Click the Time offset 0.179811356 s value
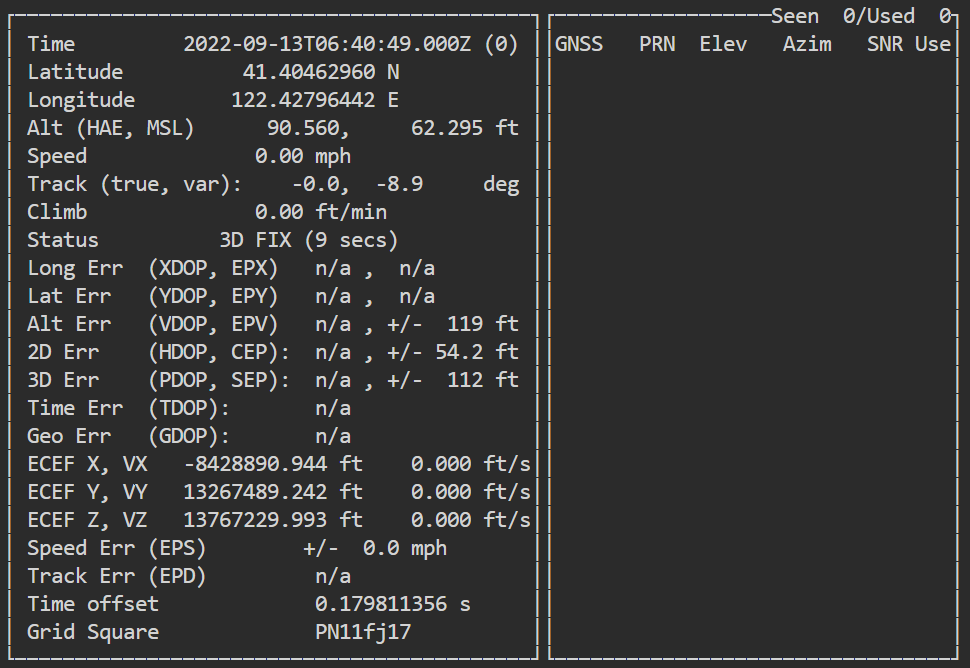The width and height of the screenshot is (970, 668). (x=393, y=604)
